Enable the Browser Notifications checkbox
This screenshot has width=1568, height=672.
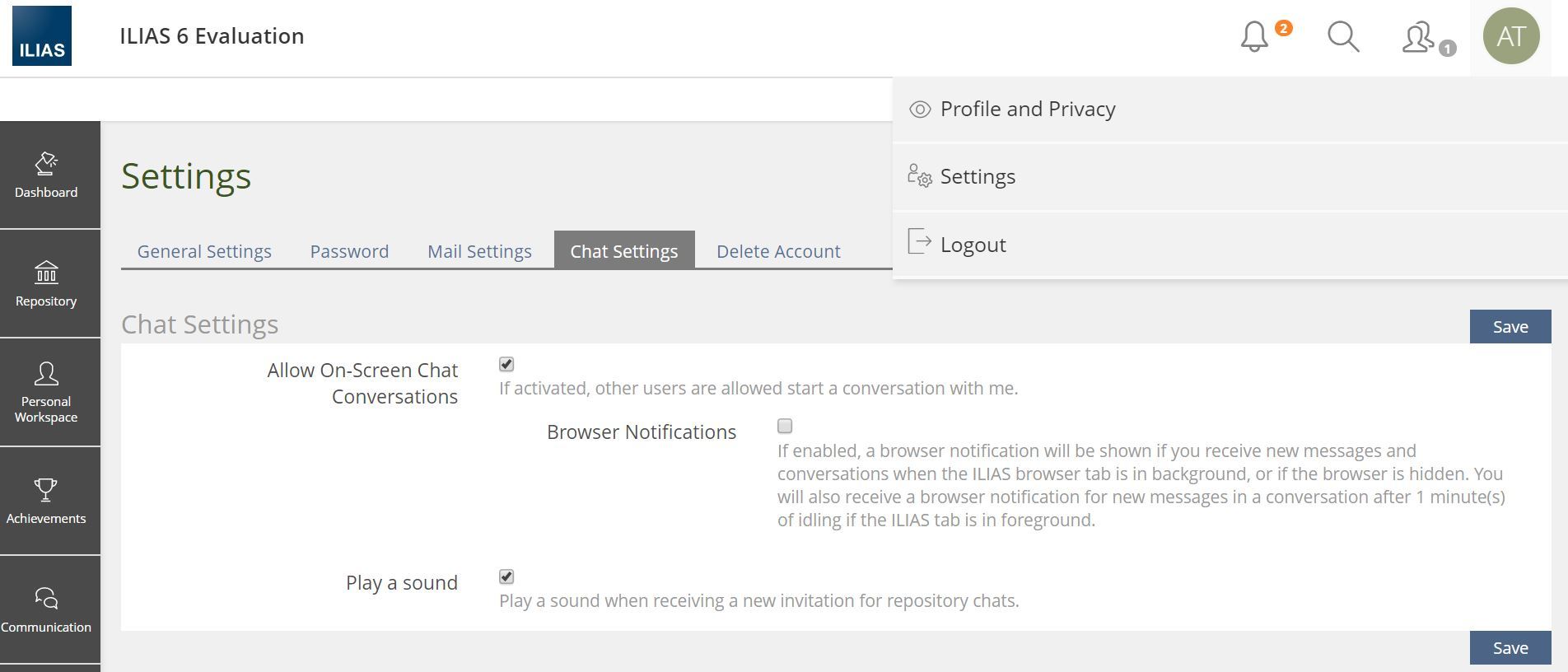[785, 426]
